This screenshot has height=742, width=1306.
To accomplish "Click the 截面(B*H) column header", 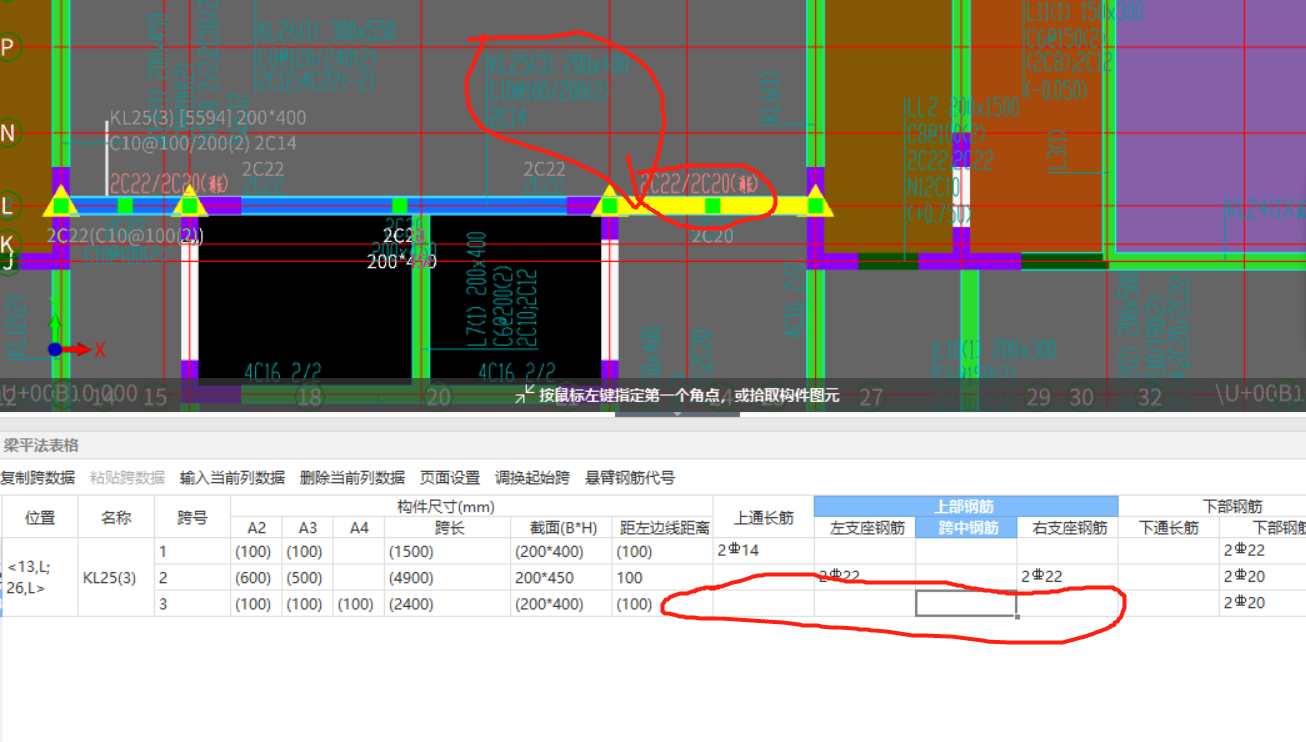I will pyautogui.click(x=560, y=527).
